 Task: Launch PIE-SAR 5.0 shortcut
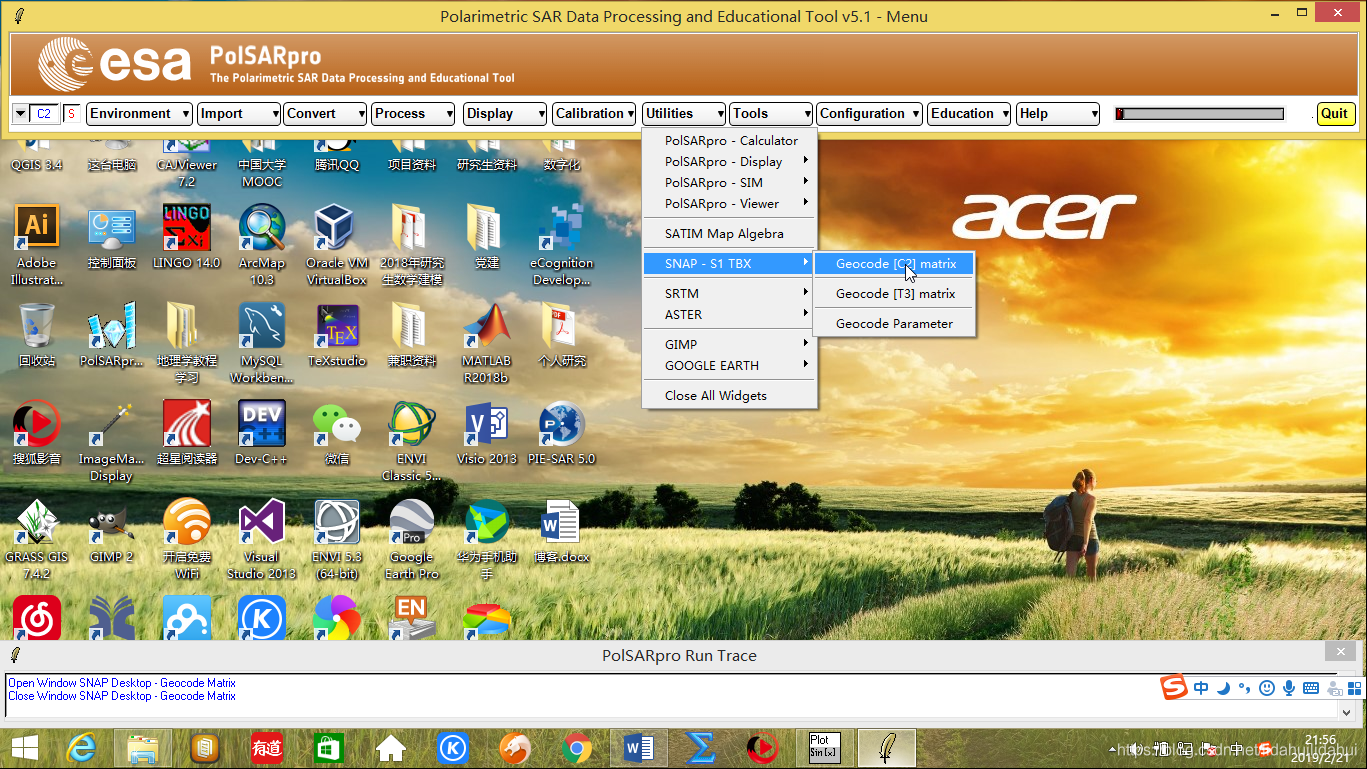(x=562, y=432)
